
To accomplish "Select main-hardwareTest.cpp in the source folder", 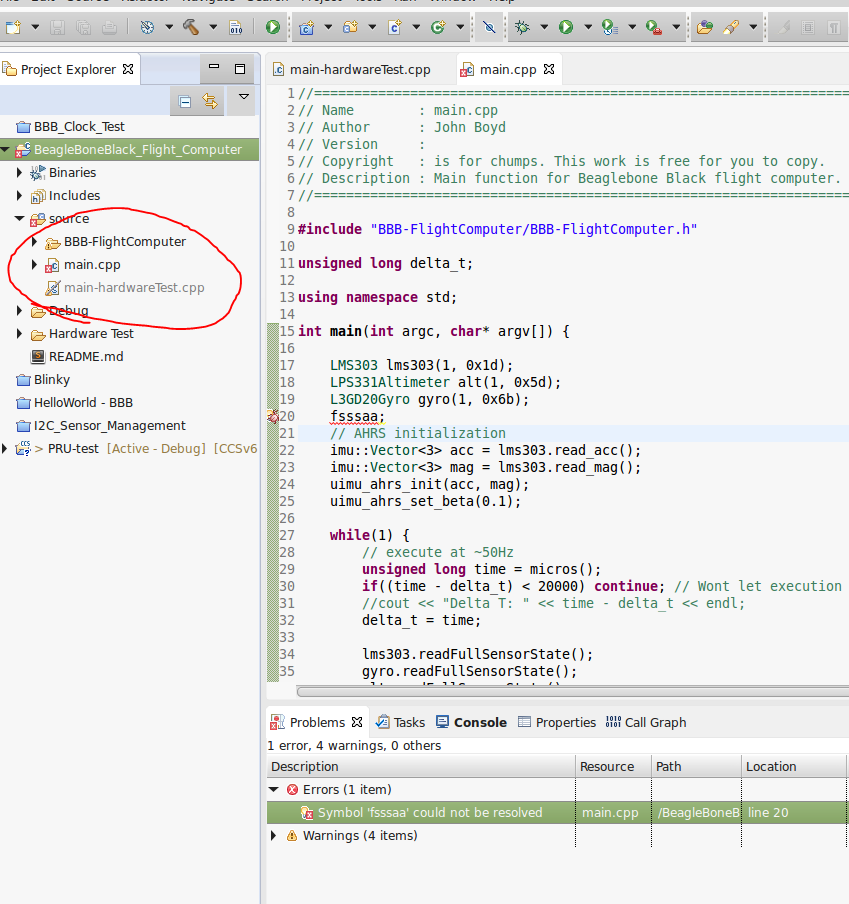I will coord(134,288).
